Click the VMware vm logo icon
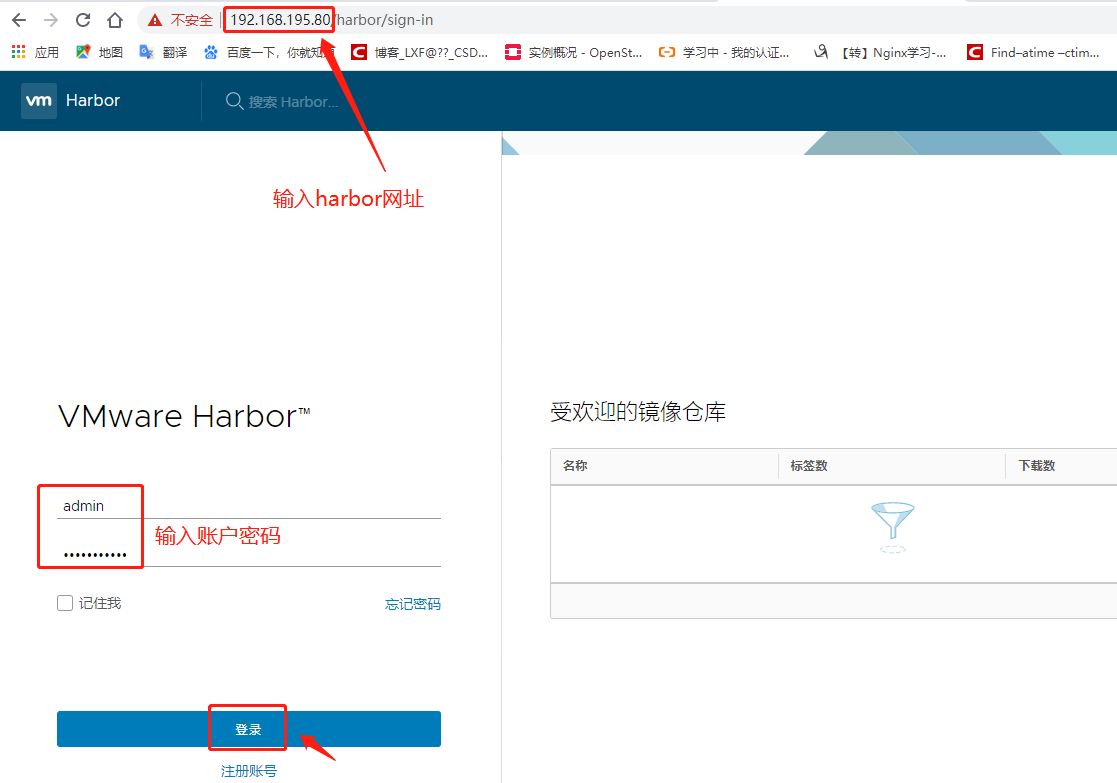Image resolution: width=1117 pixels, height=783 pixels. tap(39, 101)
